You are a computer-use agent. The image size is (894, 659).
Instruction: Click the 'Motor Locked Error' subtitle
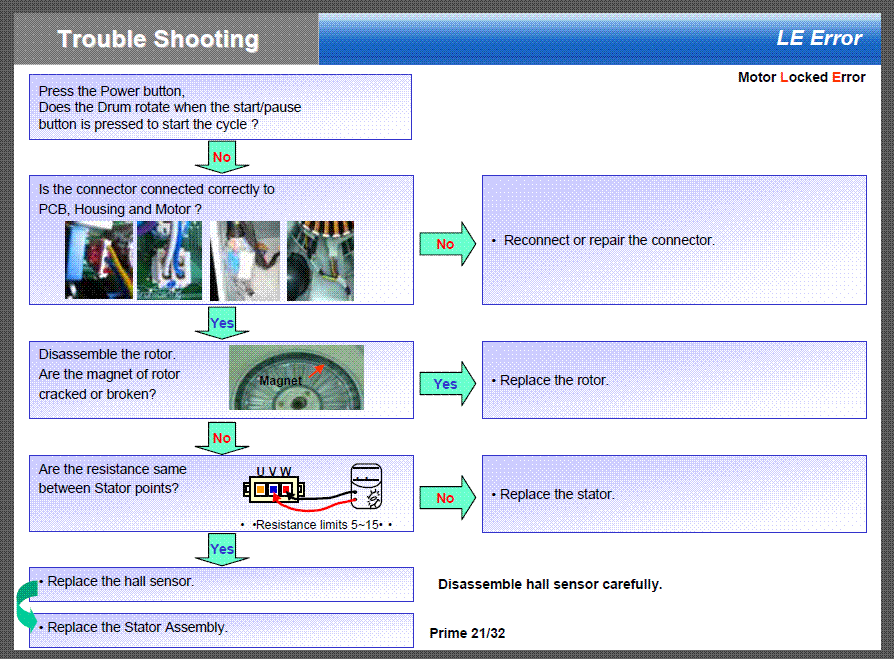pyautogui.click(x=801, y=78)
